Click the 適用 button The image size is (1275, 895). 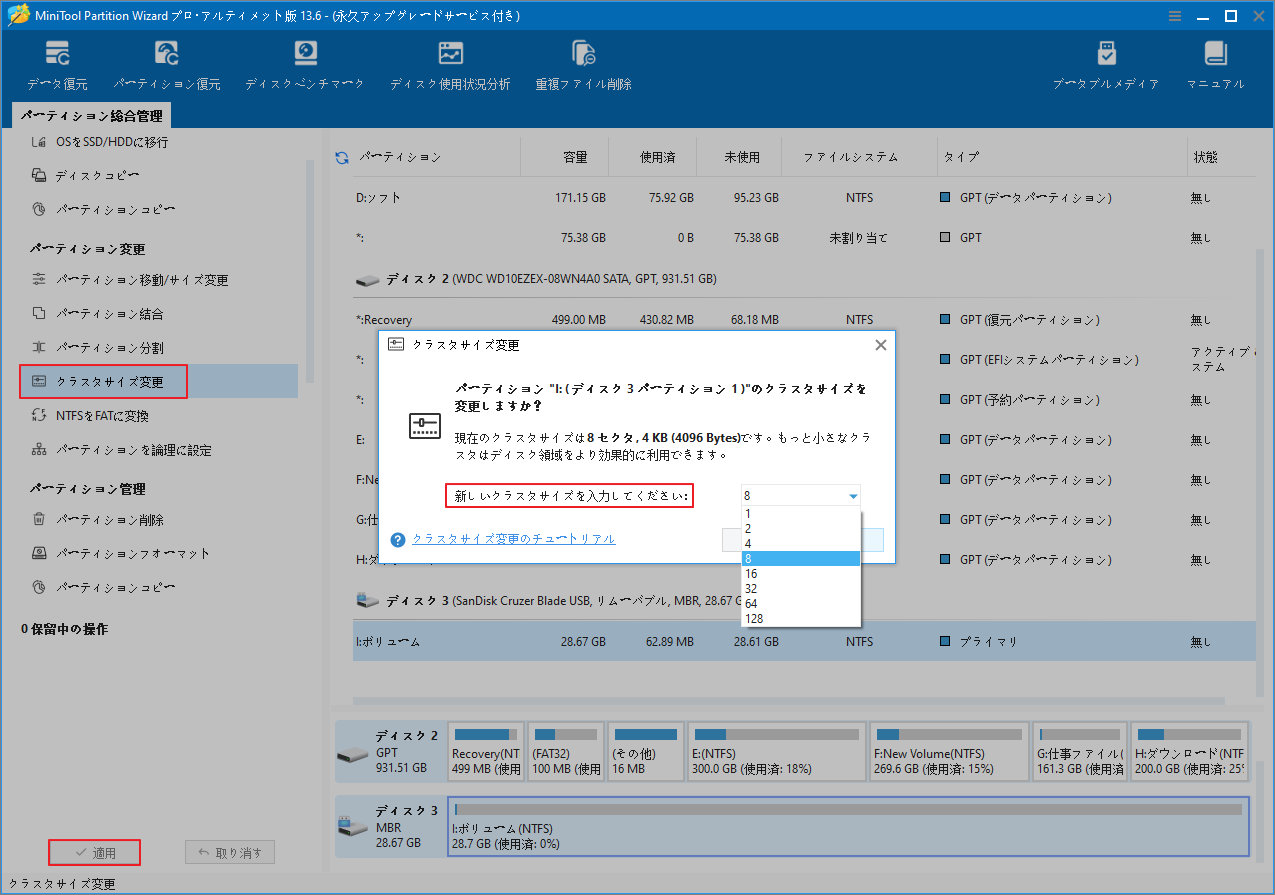point(95,853)
